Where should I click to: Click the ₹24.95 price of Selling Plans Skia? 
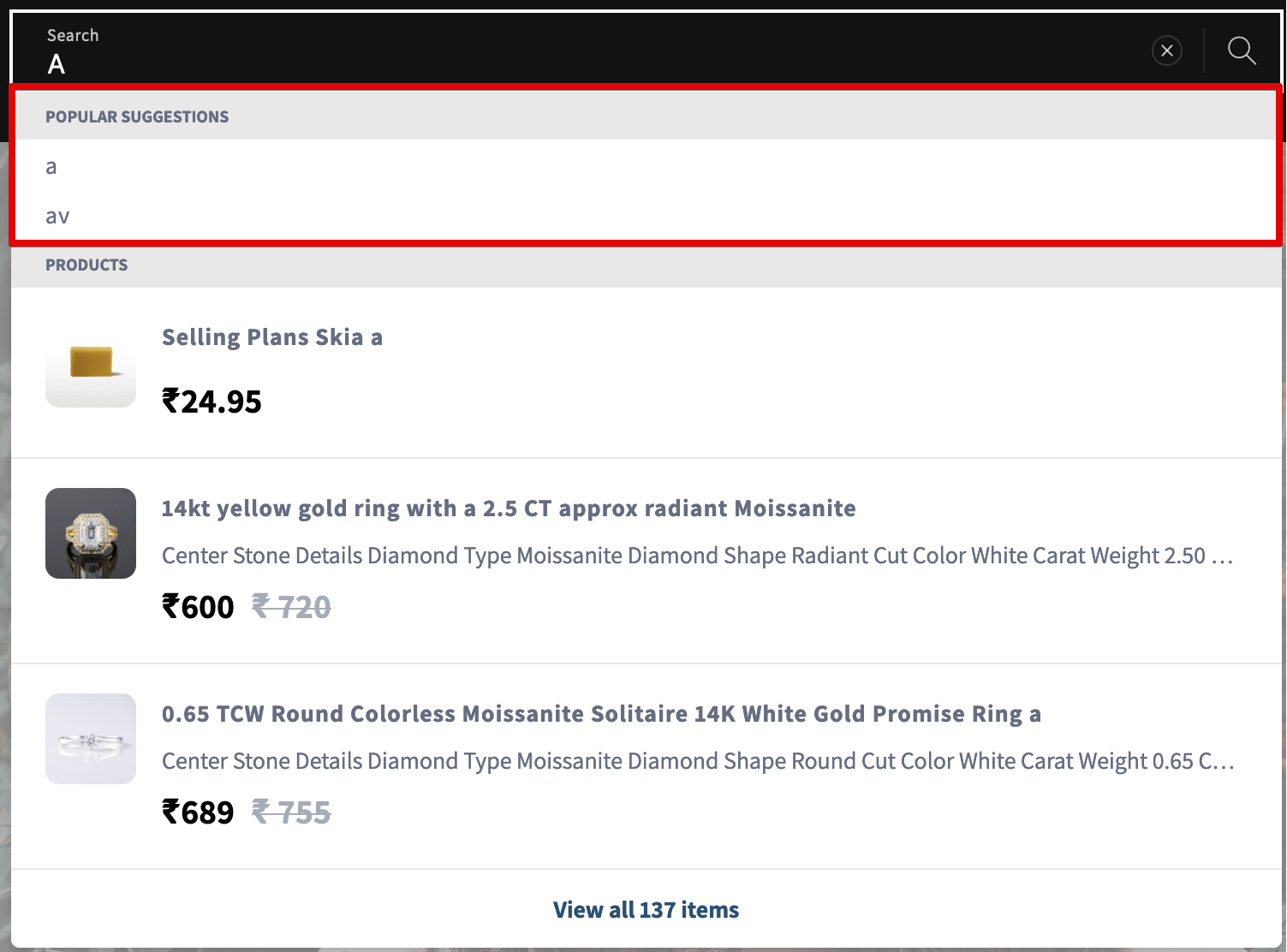click(x=212, y=402)
